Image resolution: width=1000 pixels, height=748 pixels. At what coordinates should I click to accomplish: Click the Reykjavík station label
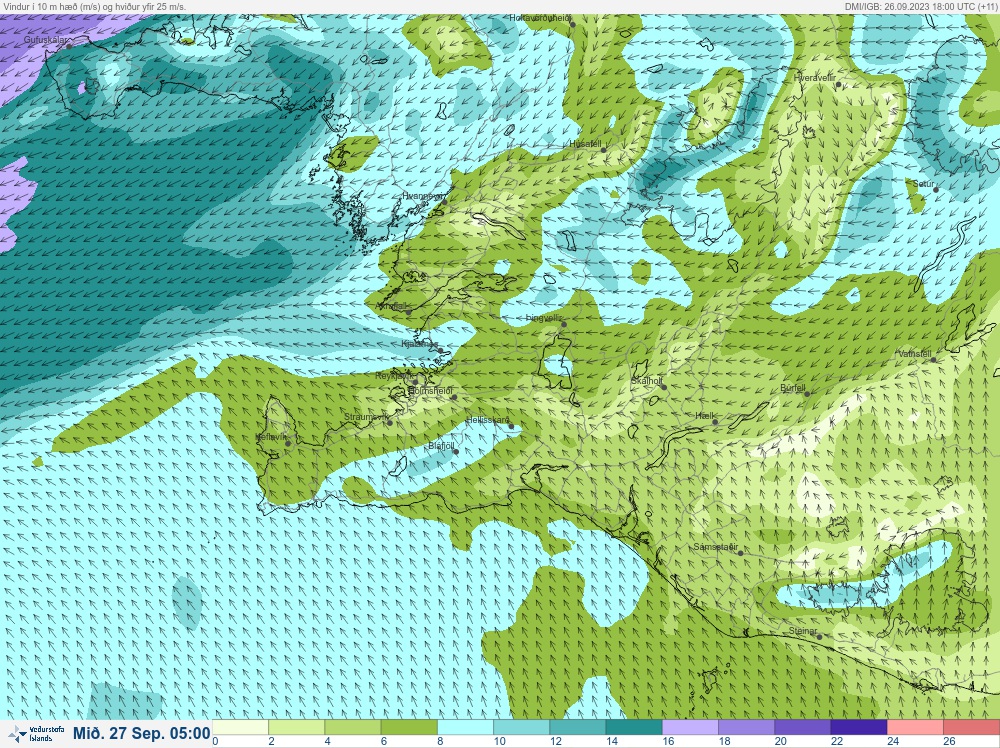394,376
